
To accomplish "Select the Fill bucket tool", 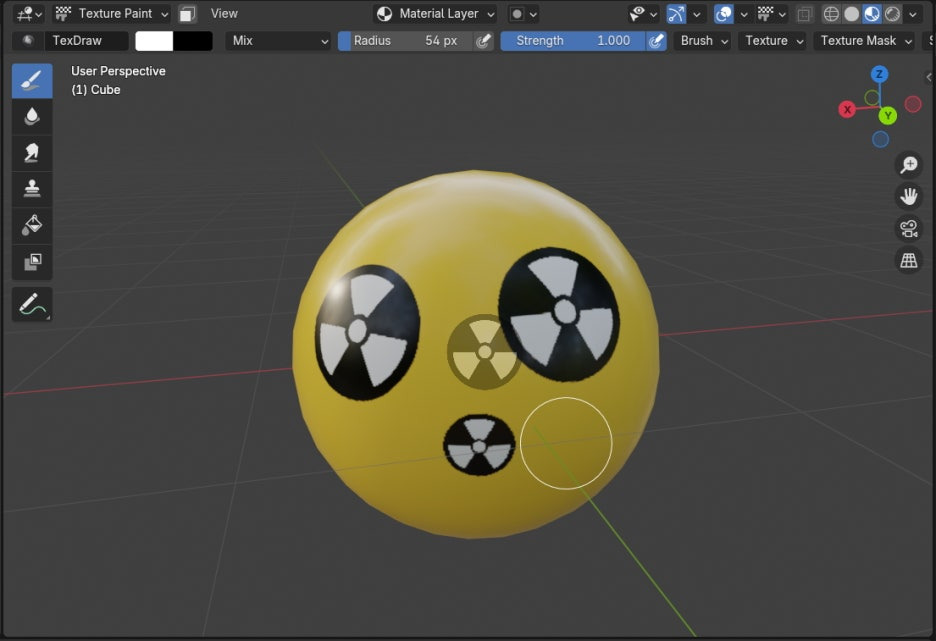I will 32,225.
